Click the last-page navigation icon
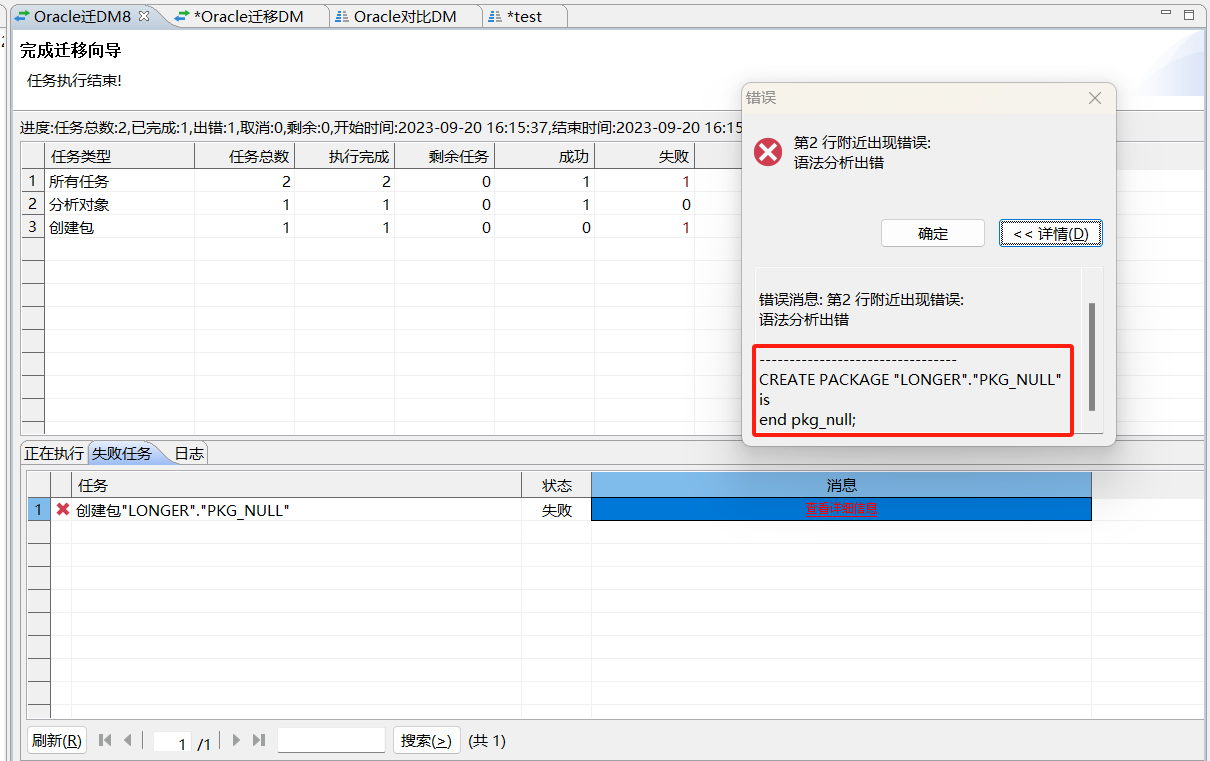The image size is (1210, 761). [259, 740]
